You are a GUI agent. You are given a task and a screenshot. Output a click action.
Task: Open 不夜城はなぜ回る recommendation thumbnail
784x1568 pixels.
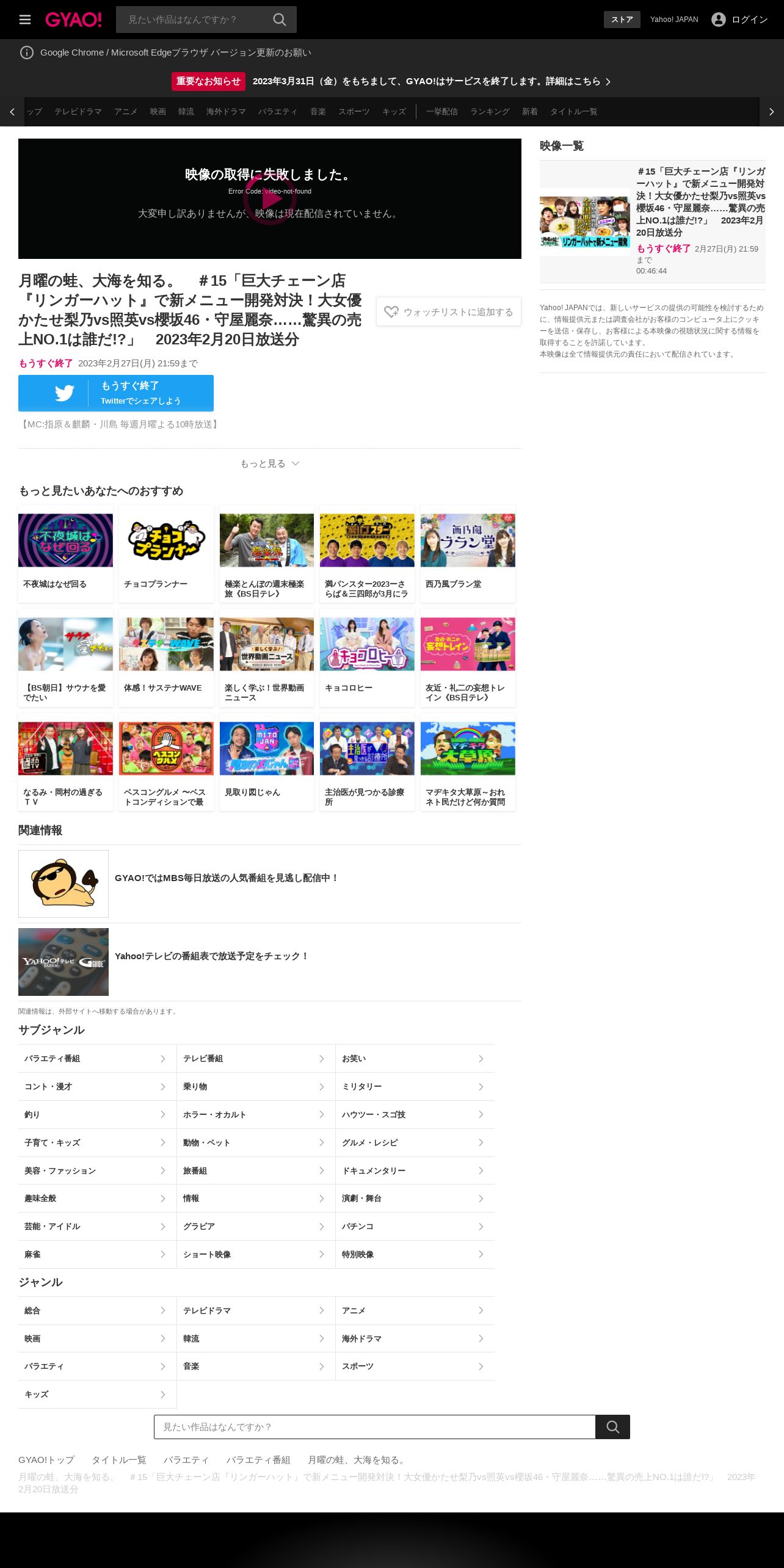[x=65, y=540]
